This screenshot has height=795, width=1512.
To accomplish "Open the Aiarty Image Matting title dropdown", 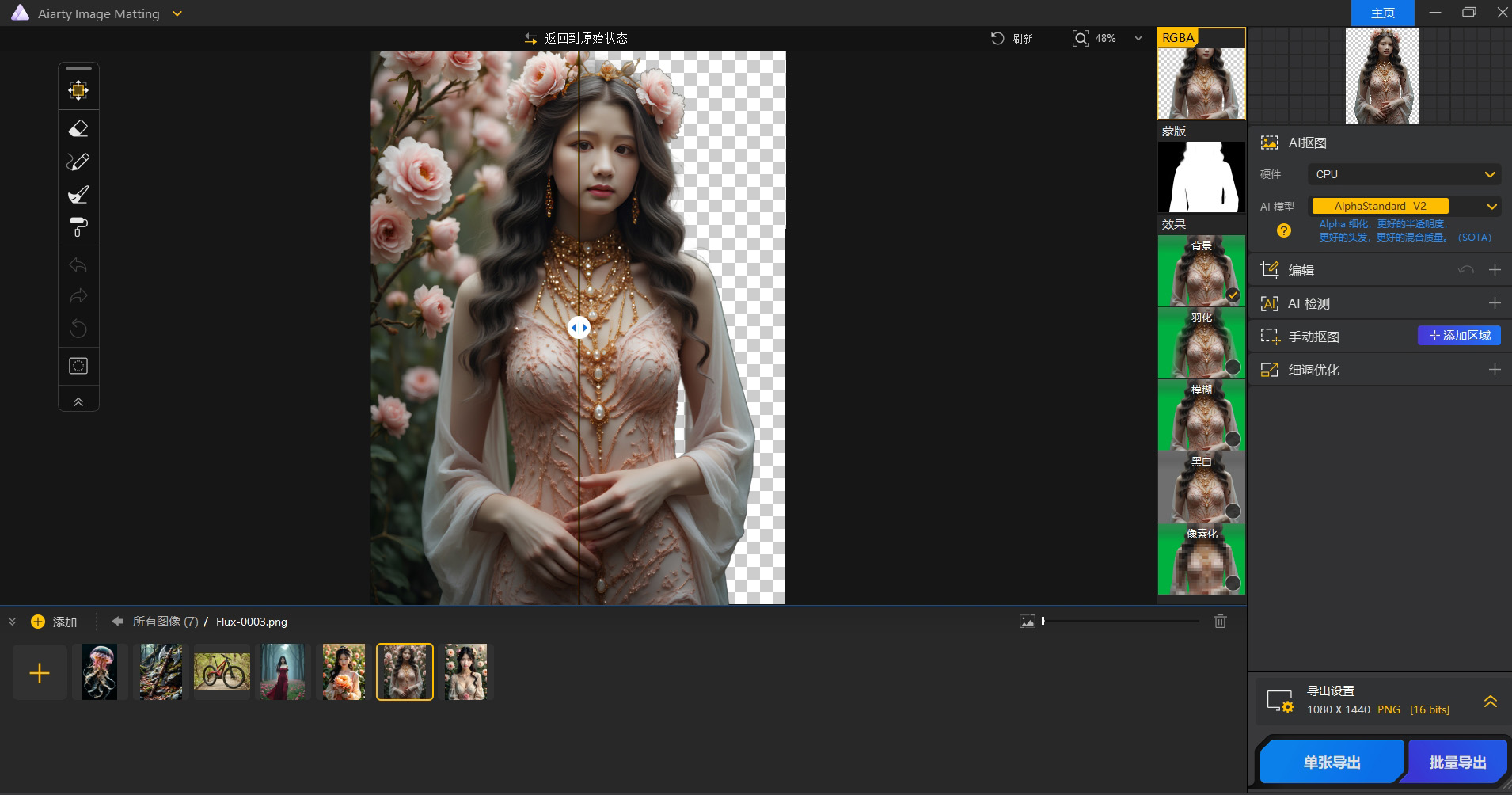I will 177,13.
